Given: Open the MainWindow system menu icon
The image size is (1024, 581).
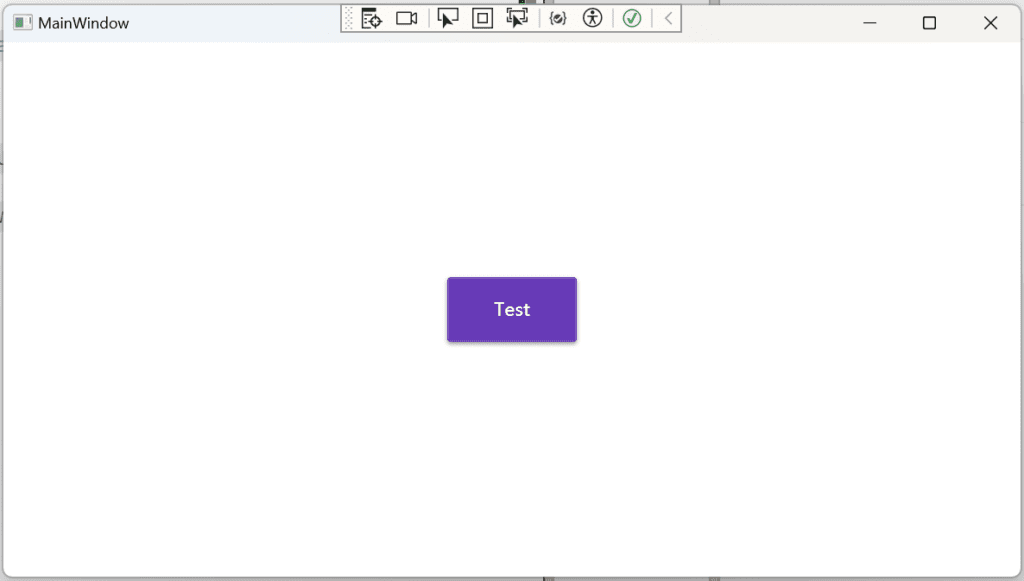Looking at the screenshot, I should tap(22, 22).
